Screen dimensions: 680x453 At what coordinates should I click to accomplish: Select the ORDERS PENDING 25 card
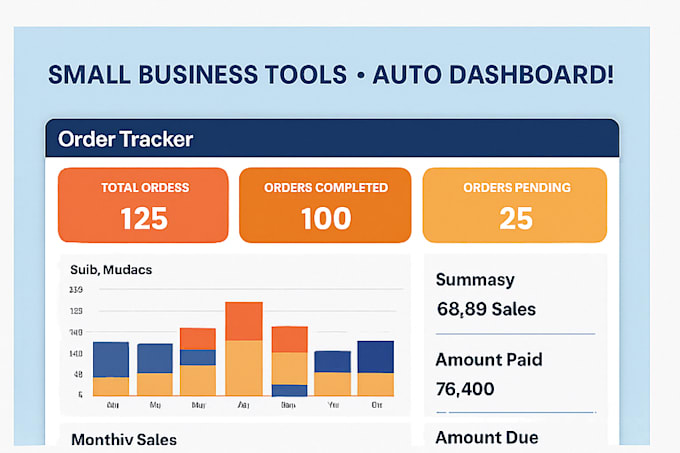tap(515, 205)
